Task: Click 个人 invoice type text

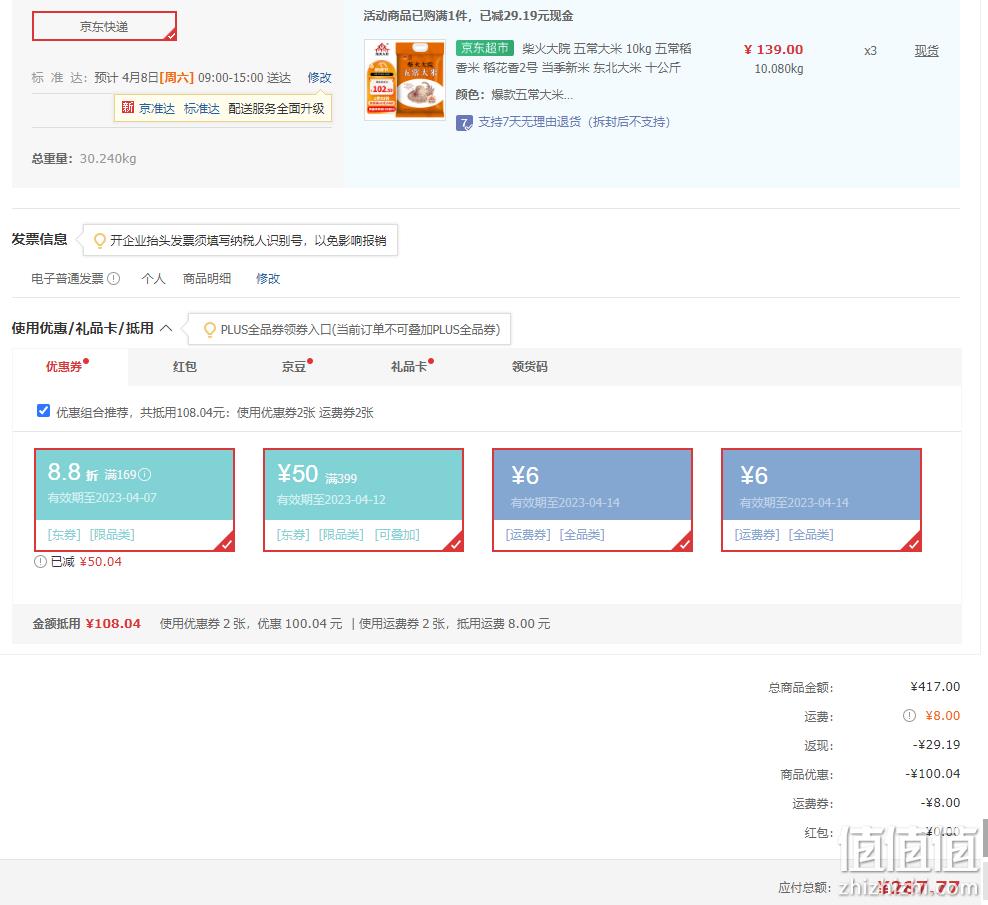Action: tap(153, 279)
